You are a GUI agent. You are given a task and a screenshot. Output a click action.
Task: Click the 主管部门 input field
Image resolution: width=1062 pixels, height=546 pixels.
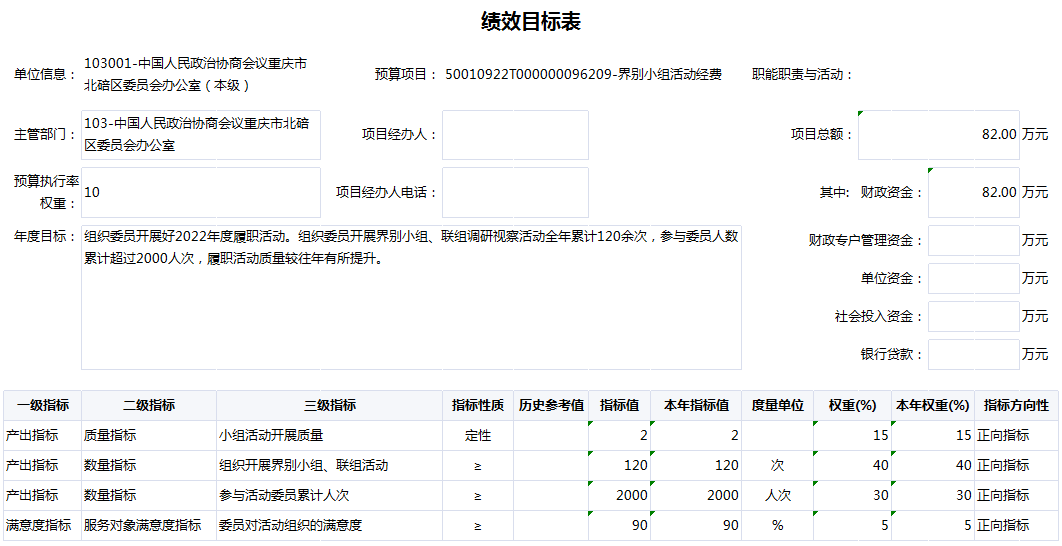(x=201, y=135)
